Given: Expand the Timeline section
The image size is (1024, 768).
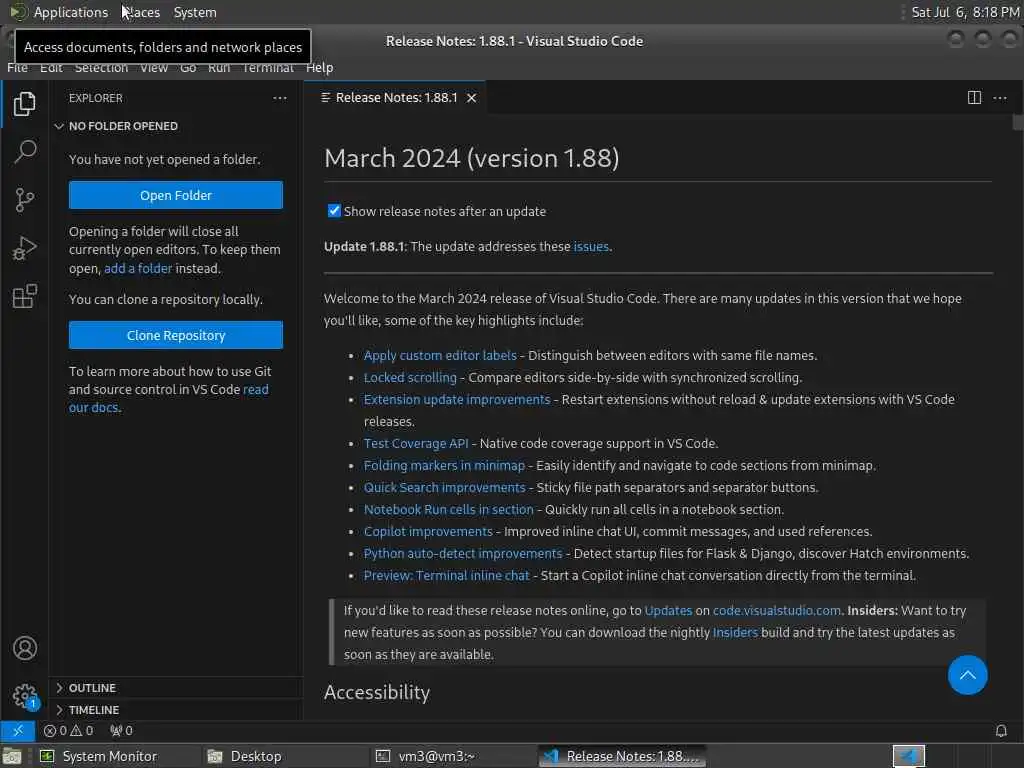Looking at the screenshot, I should tap(176, 710).
